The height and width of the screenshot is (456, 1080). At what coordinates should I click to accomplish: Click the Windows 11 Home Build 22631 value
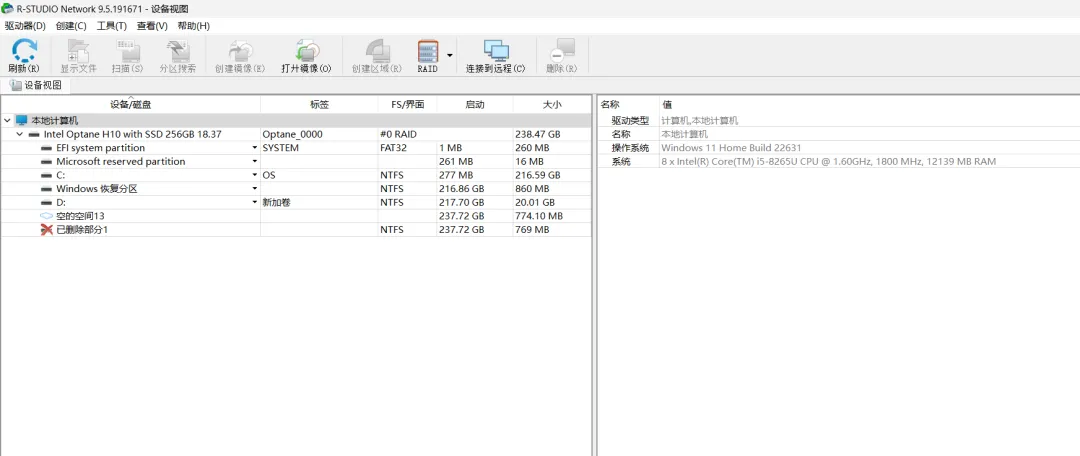pyautogui.click(x=731, y=148)
